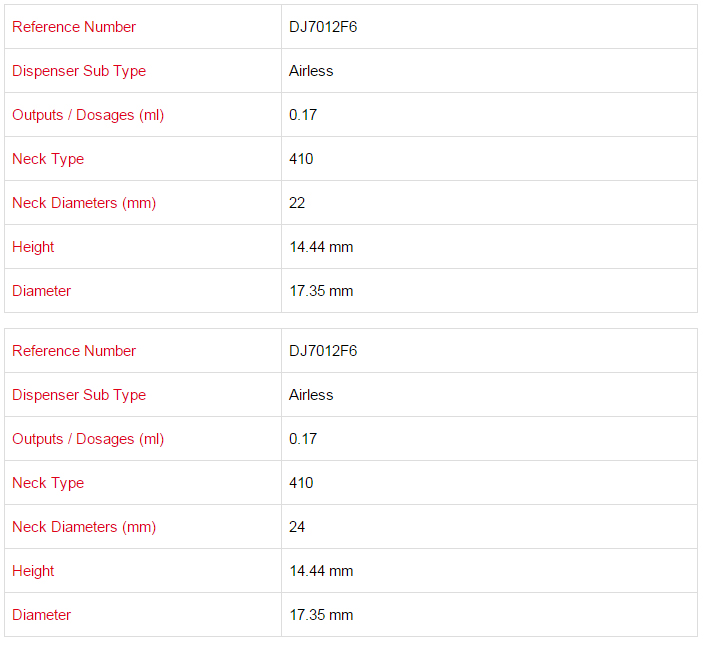Click the second table's DJ7012F6 reference value
Image resolution: width=704 pixels, height=645 pixels.
(x=323, y=351)
